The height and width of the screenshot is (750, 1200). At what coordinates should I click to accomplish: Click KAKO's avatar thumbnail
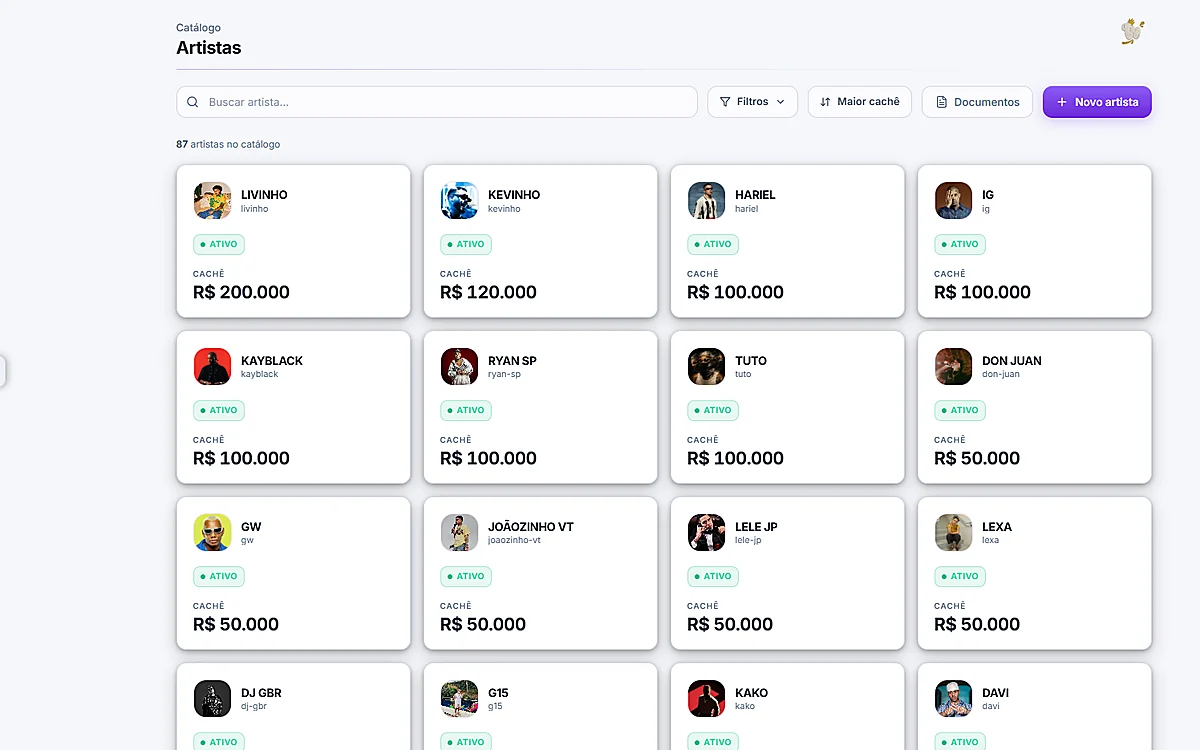pyautogui.click(x=706, y=698)
